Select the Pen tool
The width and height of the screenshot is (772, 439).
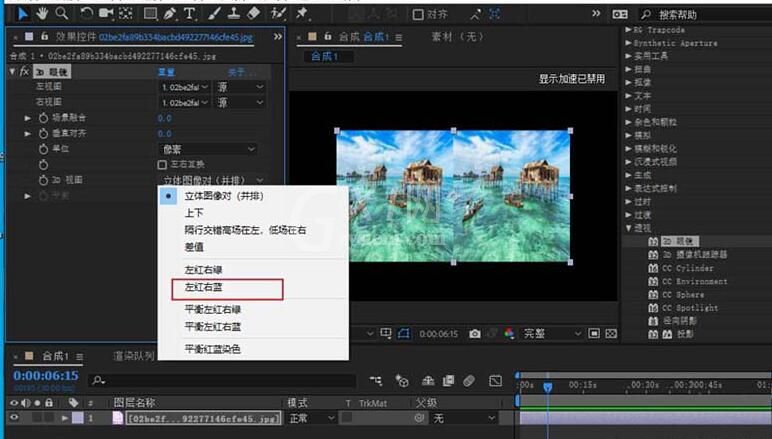(170, 14)
